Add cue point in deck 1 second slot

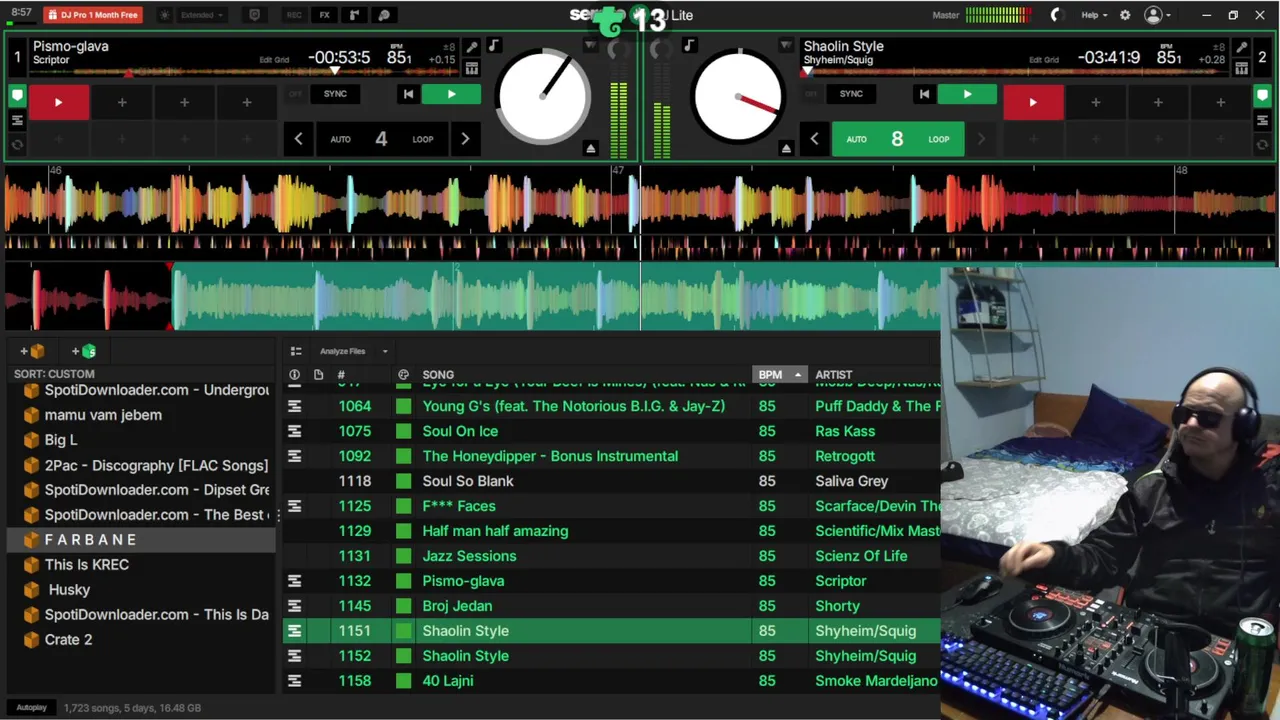click(122, 102)
